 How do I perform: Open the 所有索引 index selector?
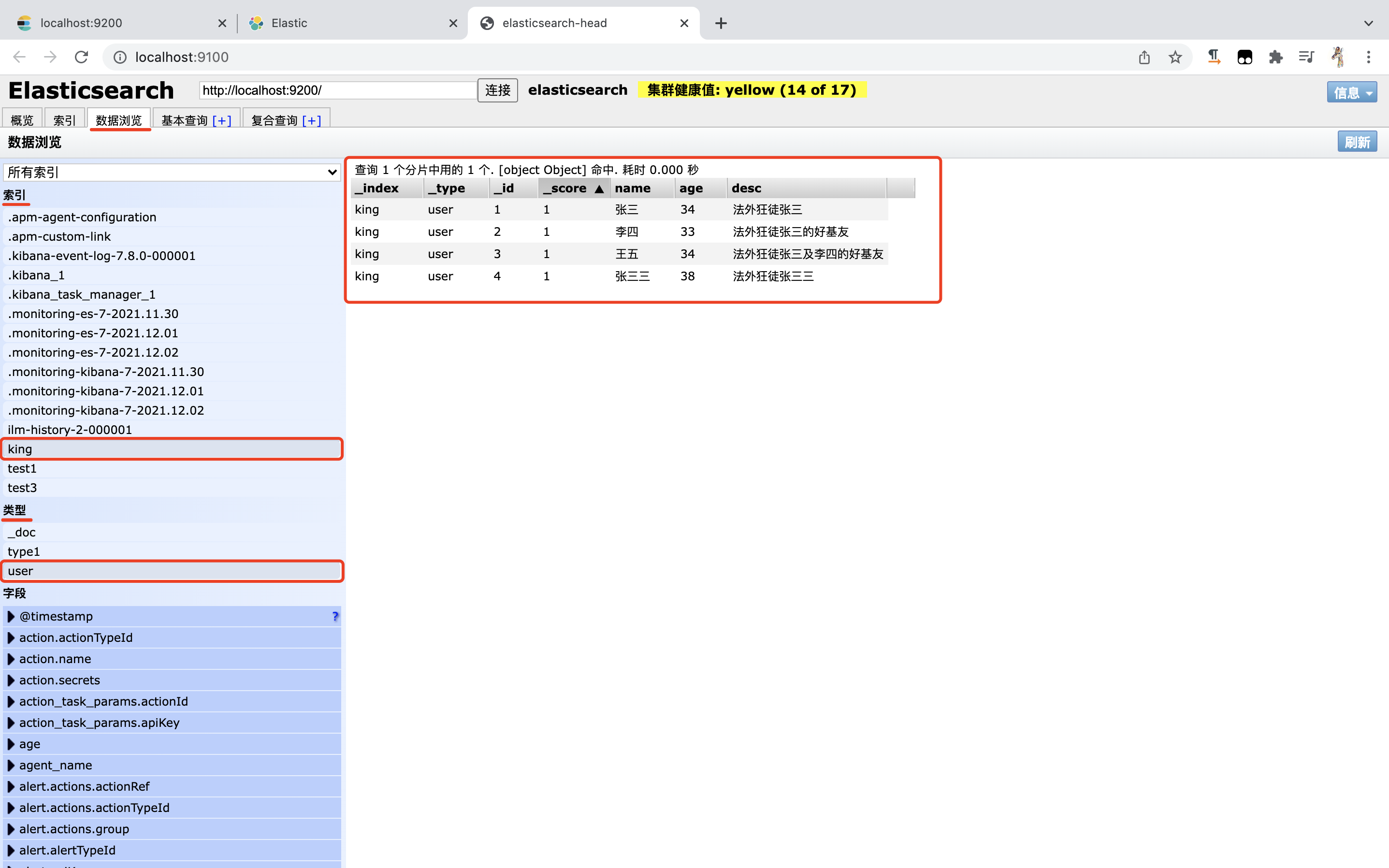click(x=172, y=172)
